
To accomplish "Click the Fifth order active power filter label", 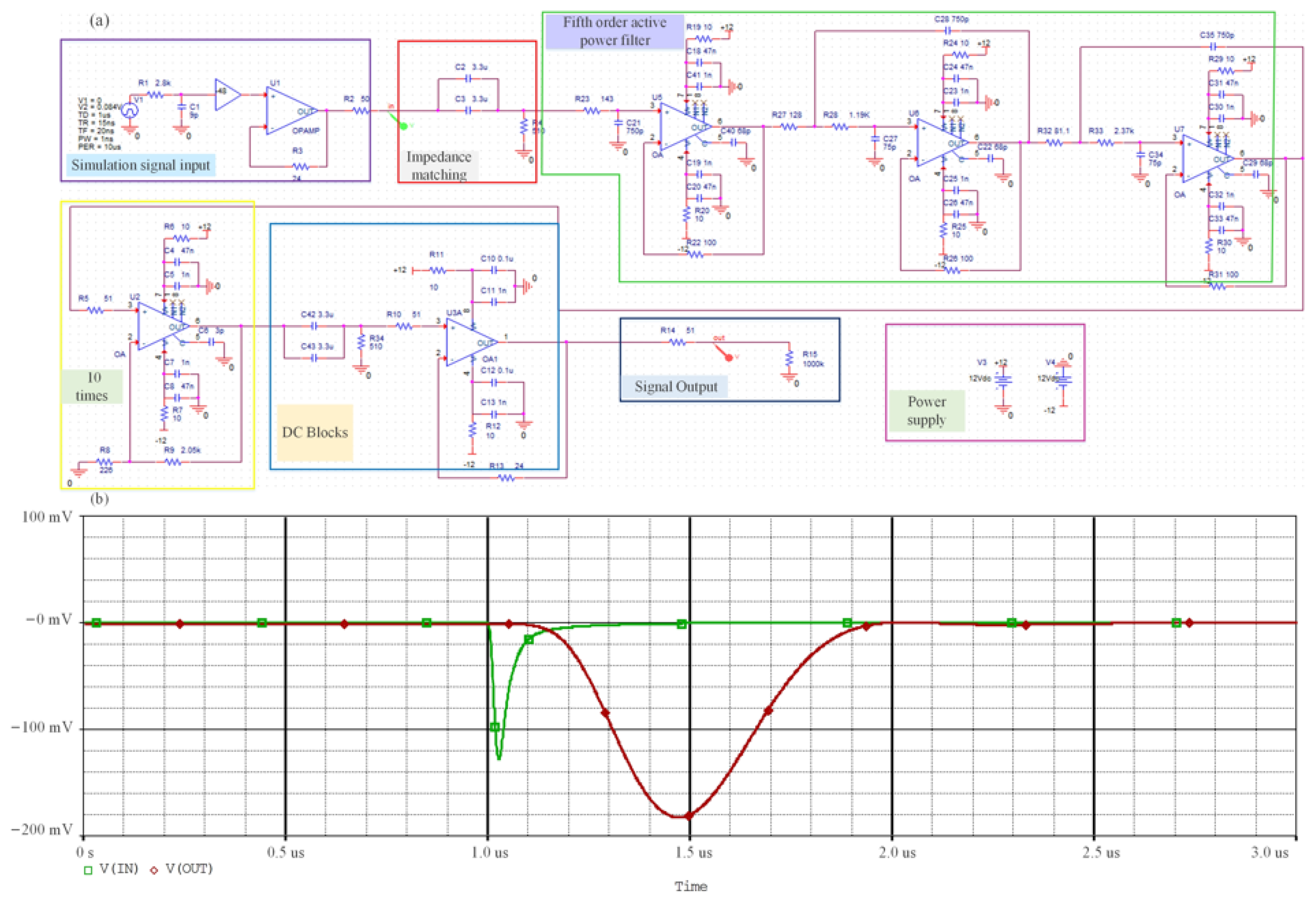I will [614, 31].
